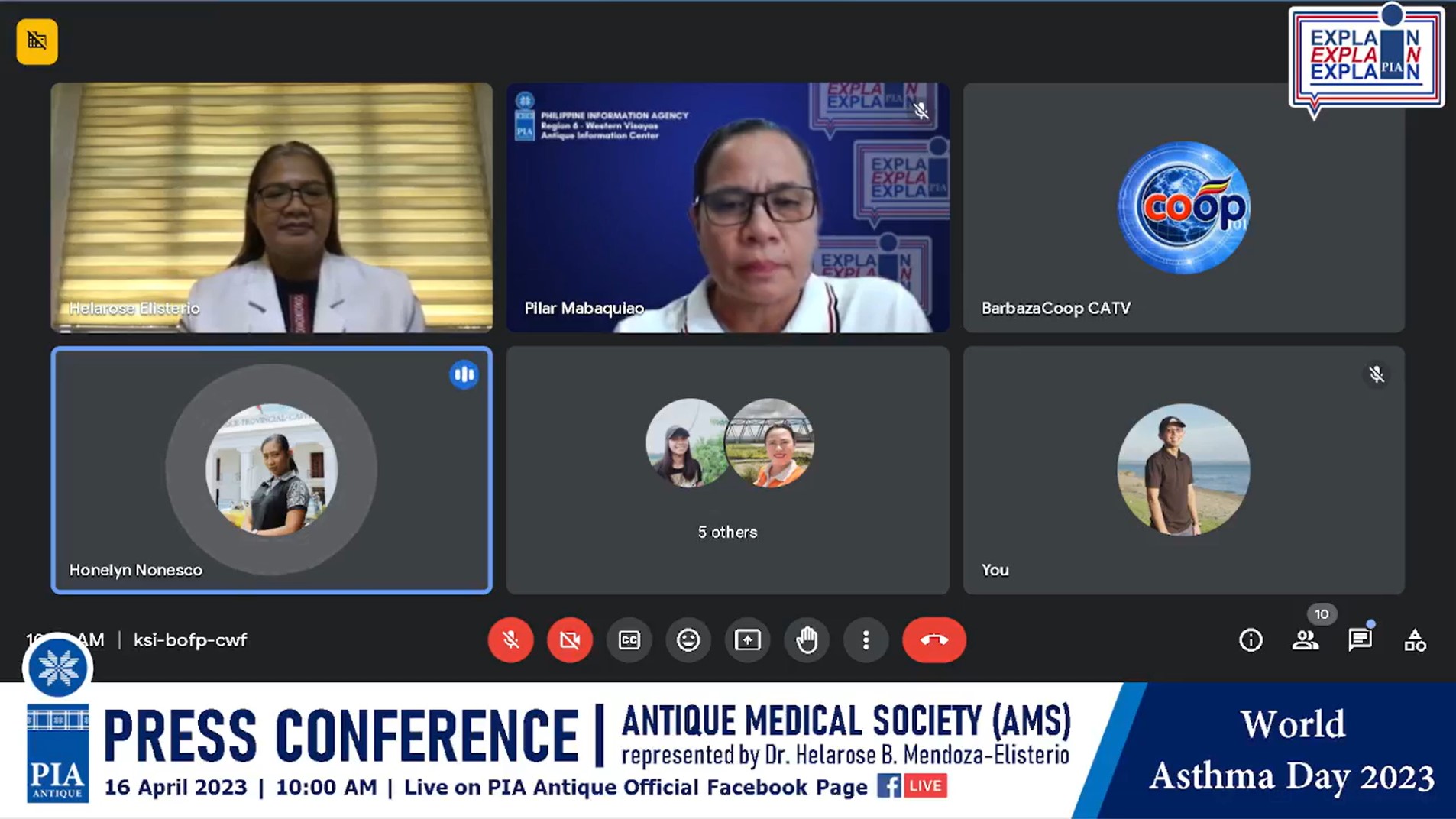
Task: Click the muted mic icon on Pilar Mabaquiao tile
Action: [921, 111]
